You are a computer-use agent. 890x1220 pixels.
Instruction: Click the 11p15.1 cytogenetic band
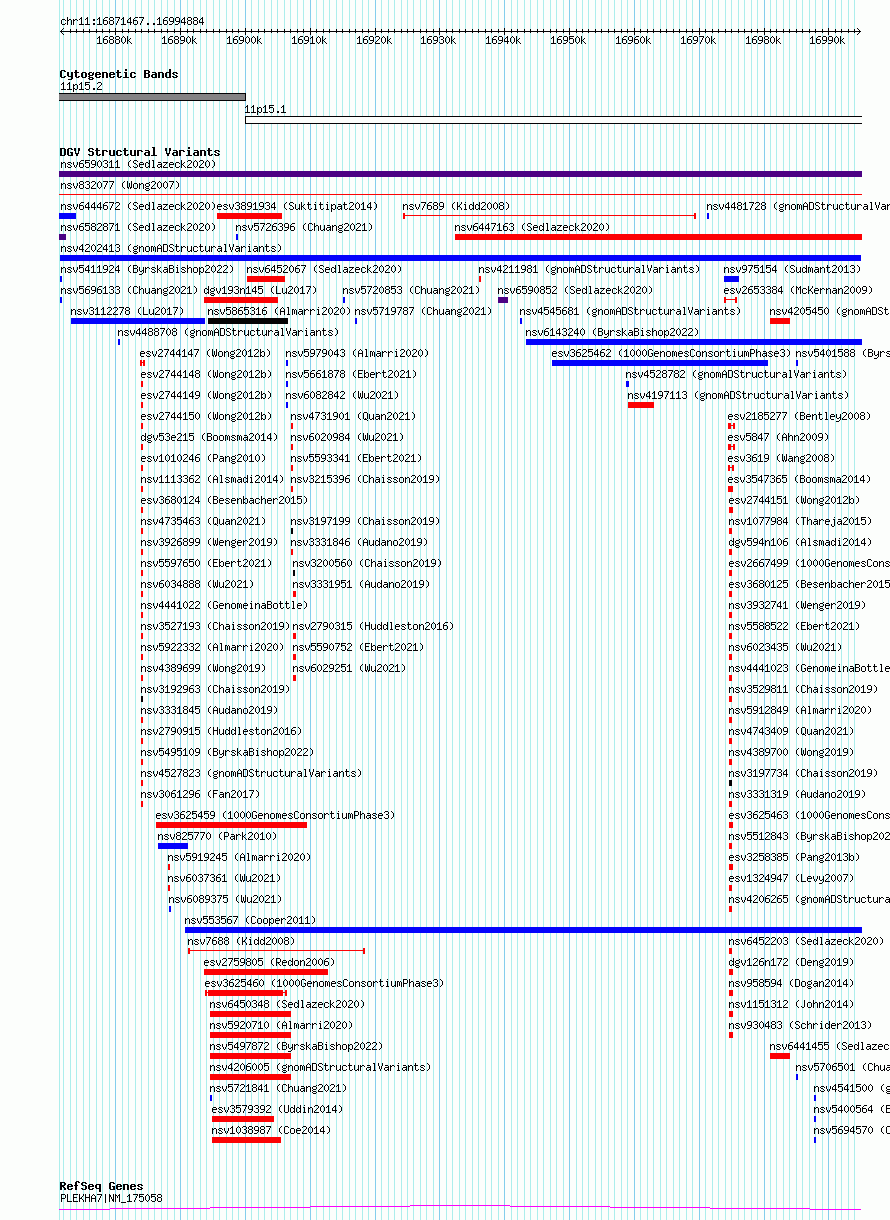(x=553, y=121)
